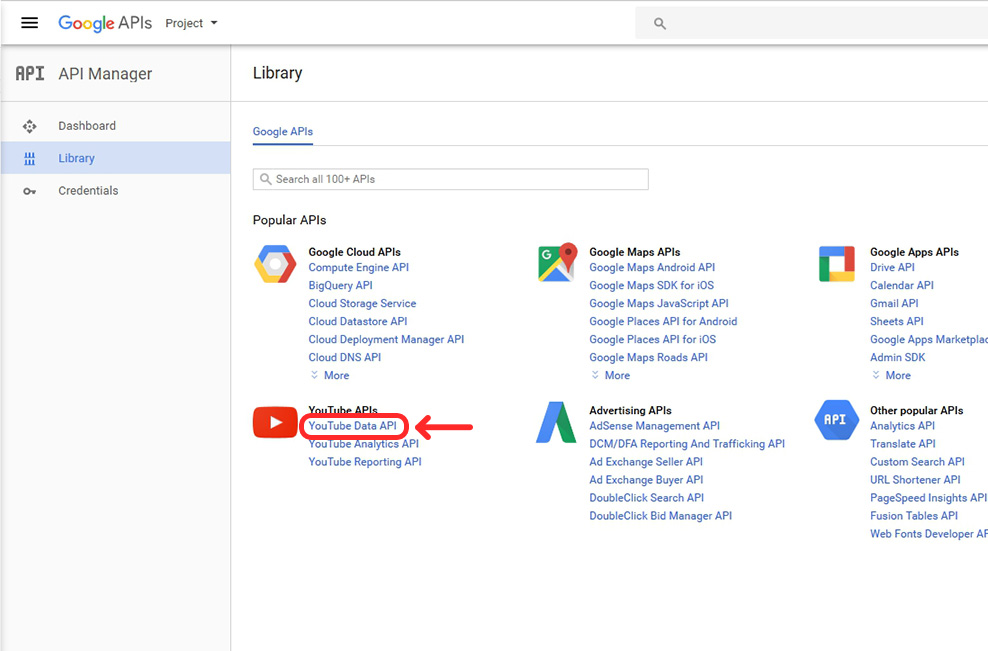Image resolution: width=988 pixels, height=651 pixels.
Task: Open the Ad Exchange Seller API link
Action: 646,462
